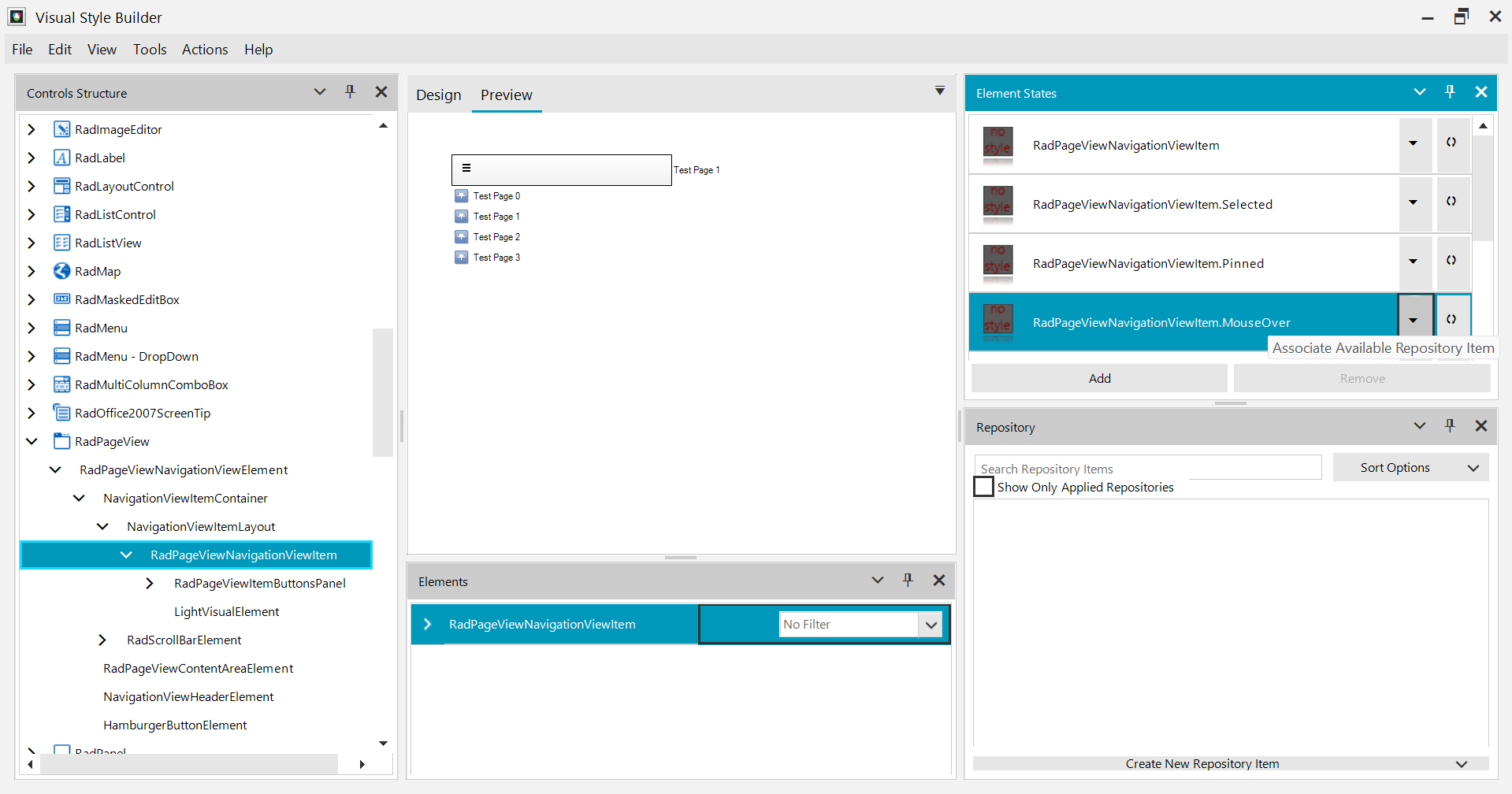
Task: Toggle the pin on the Controls Structure panel
Action: pyautogui.click(x=350, y=91)
